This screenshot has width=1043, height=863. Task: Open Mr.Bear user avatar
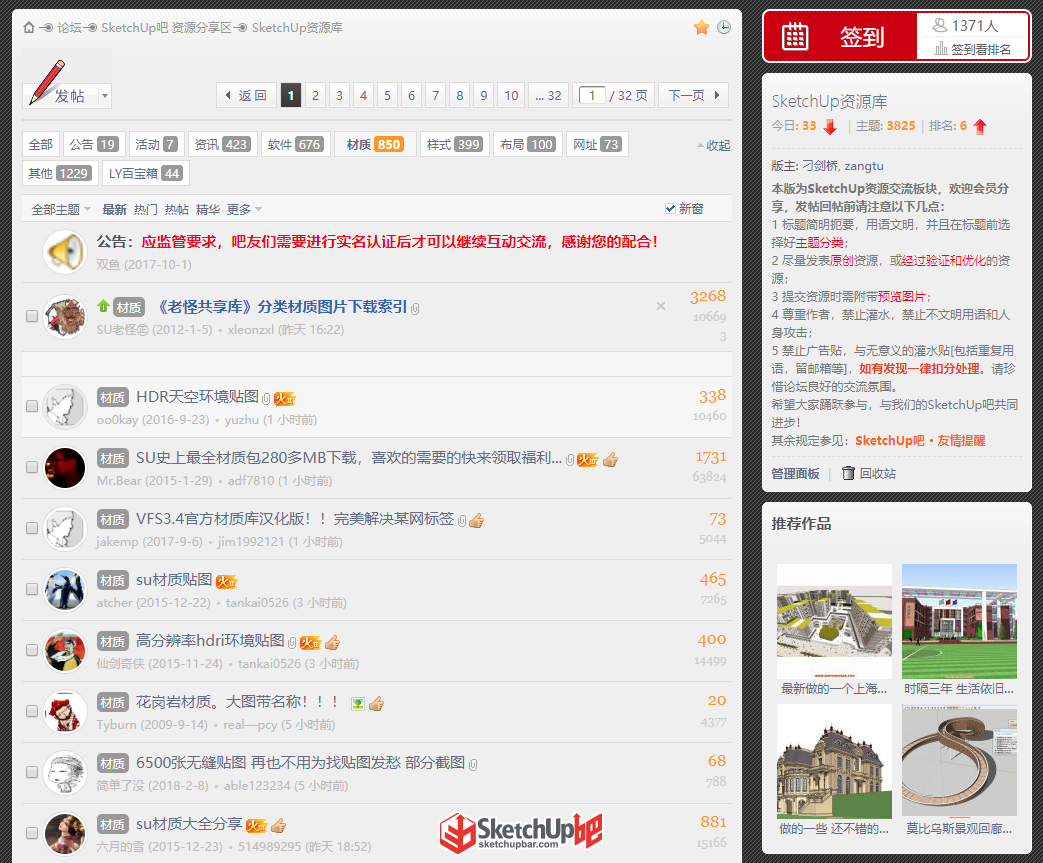(x=65, y=468)
